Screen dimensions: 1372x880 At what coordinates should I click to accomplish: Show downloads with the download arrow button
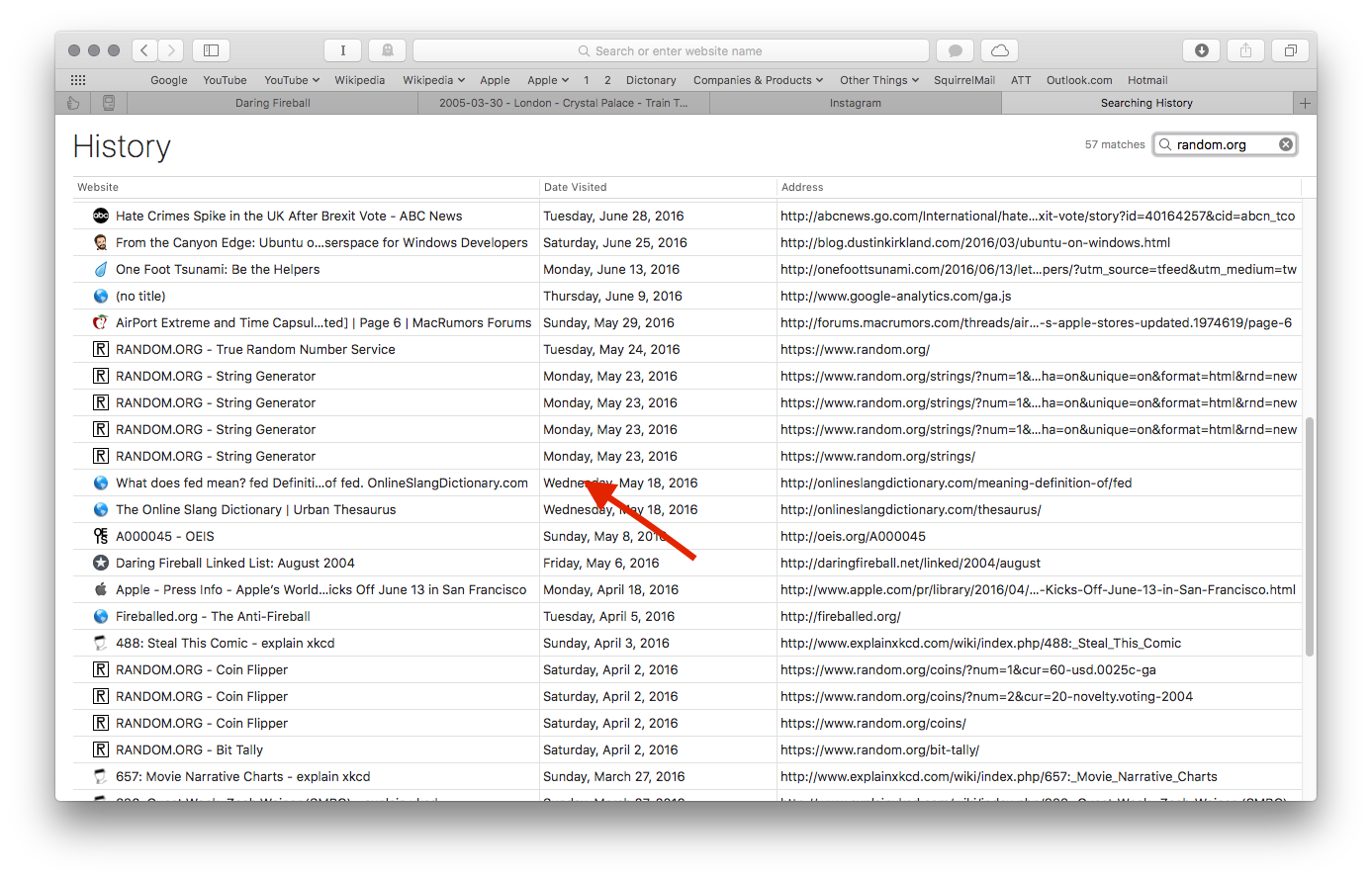coord(1201,50)
